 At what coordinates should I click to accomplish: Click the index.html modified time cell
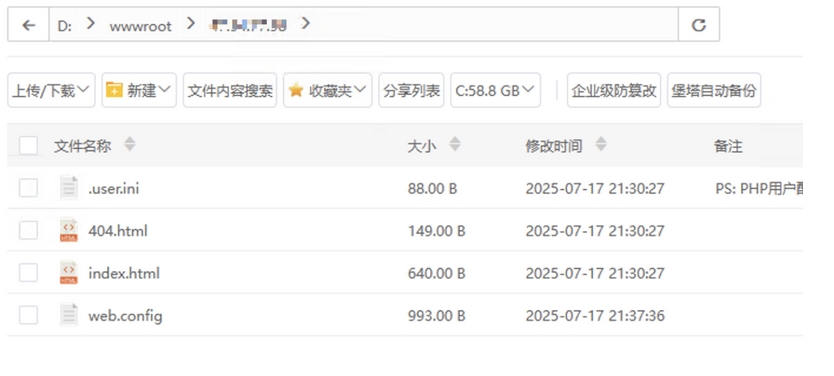595,273
